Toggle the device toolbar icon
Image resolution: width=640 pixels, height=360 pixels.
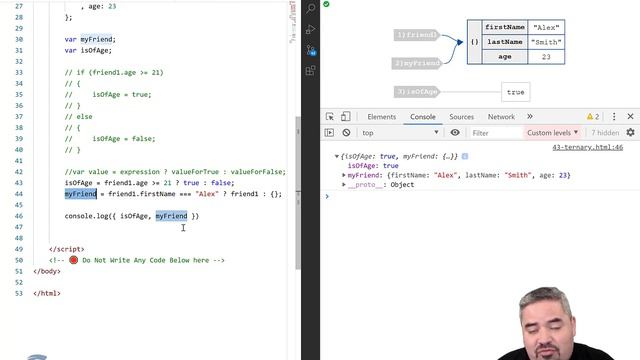(346, 117)
